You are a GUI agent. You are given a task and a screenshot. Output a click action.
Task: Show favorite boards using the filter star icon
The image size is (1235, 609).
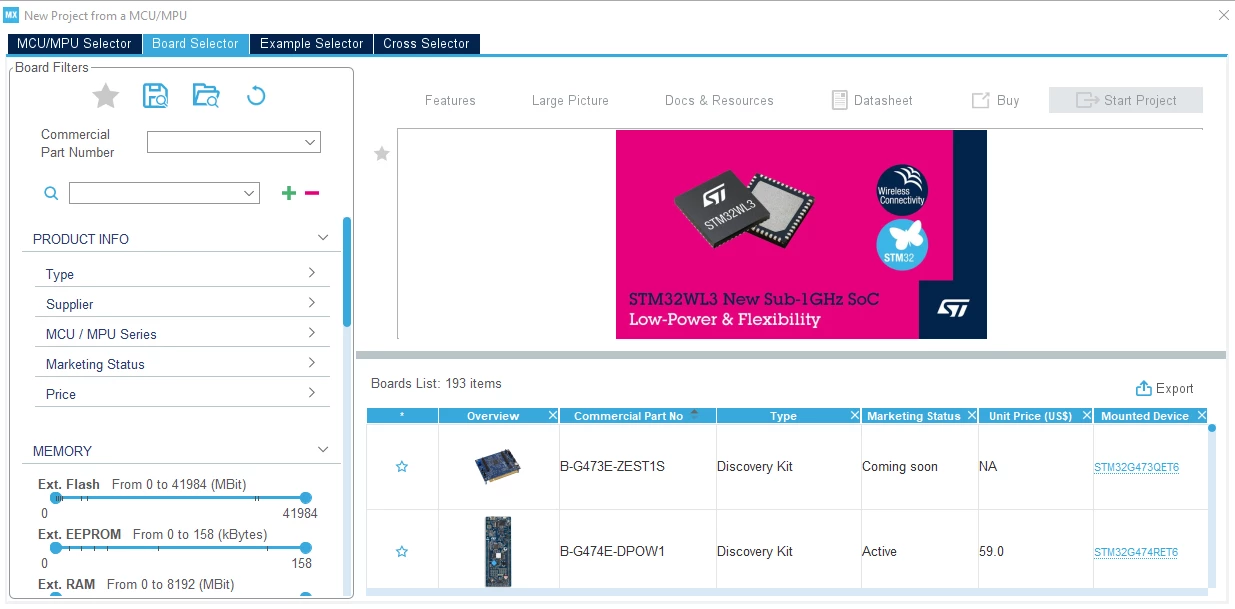(106, 96)
